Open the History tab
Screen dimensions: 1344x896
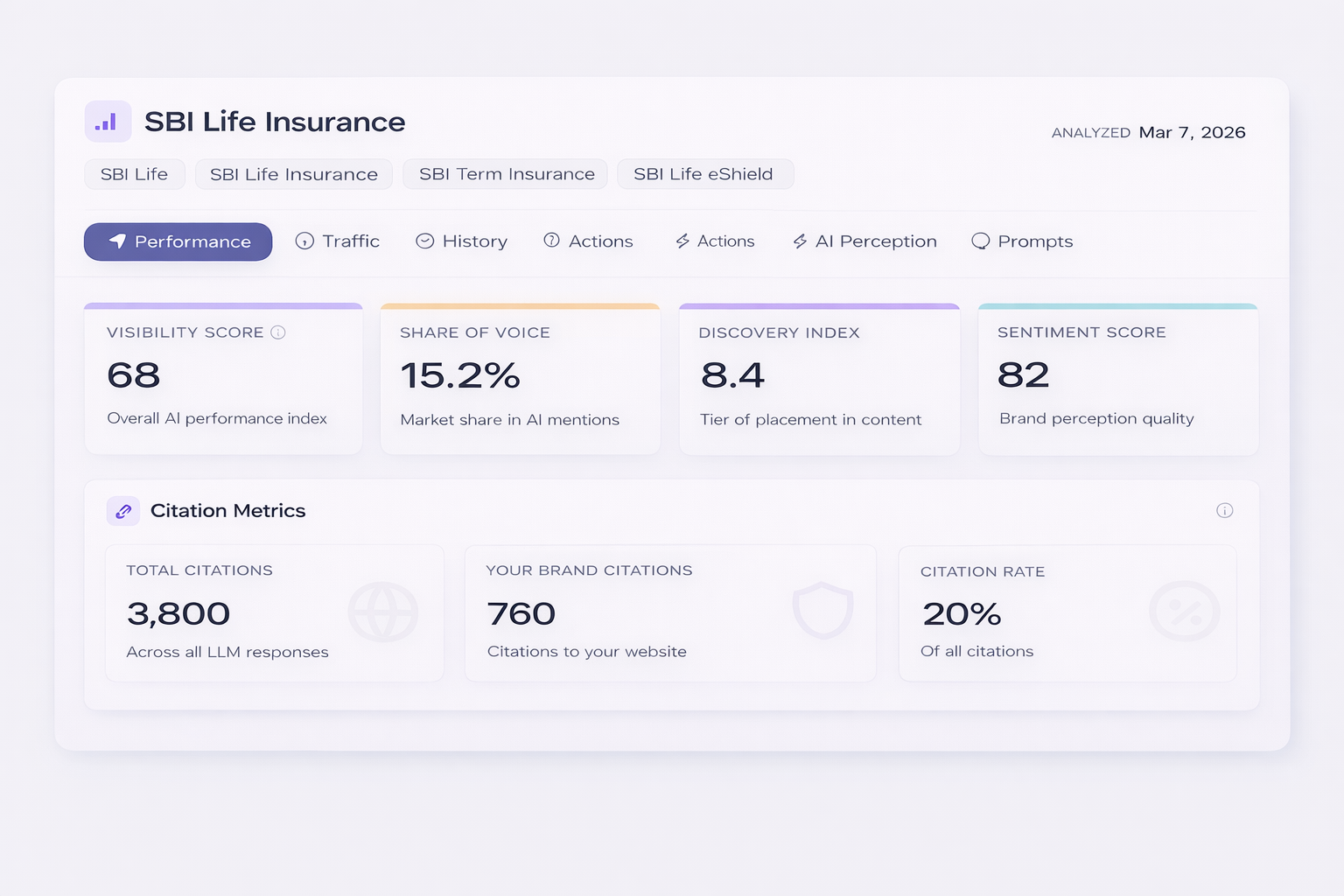coord(461,241)
